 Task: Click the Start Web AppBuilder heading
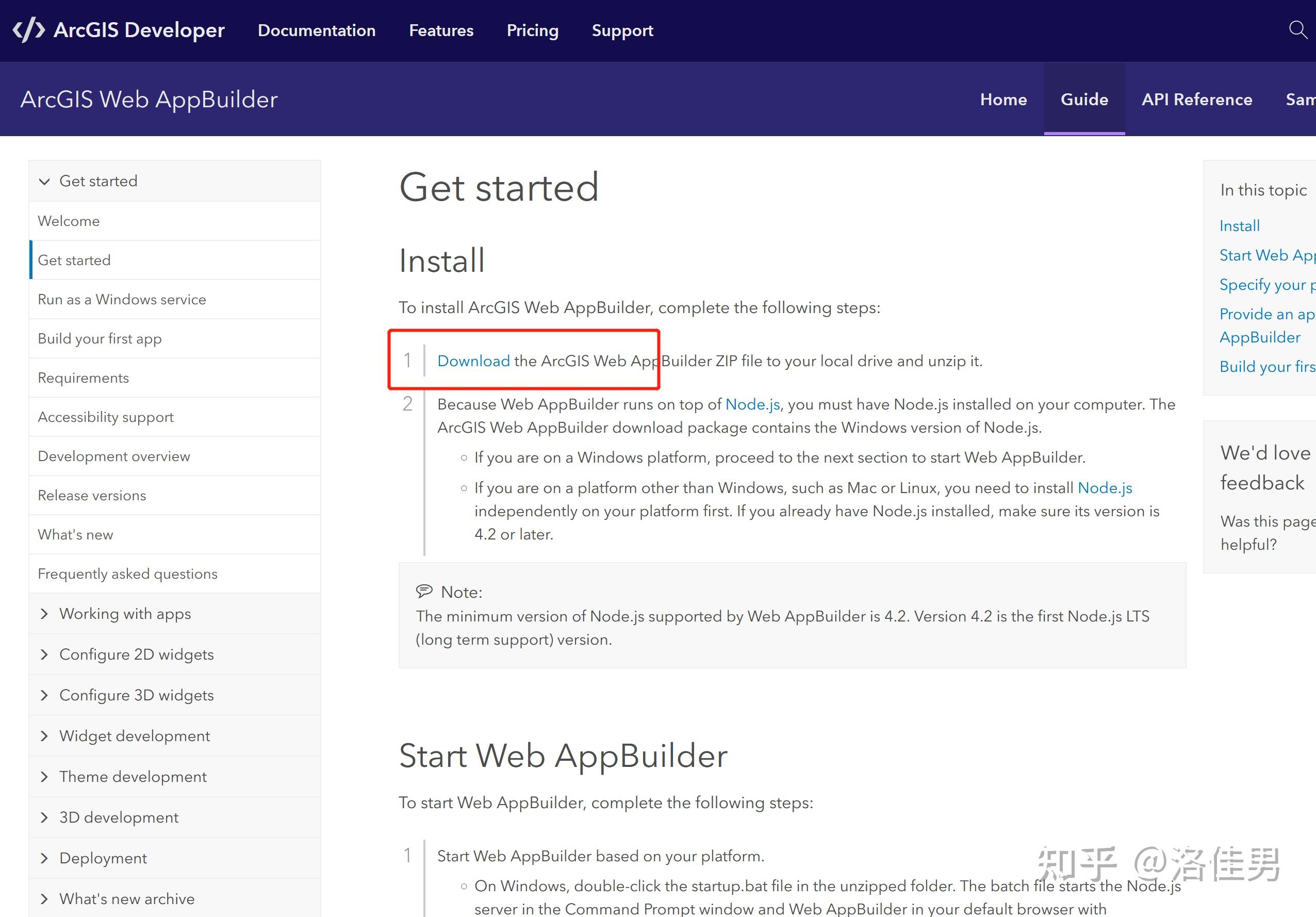(564, 756)
